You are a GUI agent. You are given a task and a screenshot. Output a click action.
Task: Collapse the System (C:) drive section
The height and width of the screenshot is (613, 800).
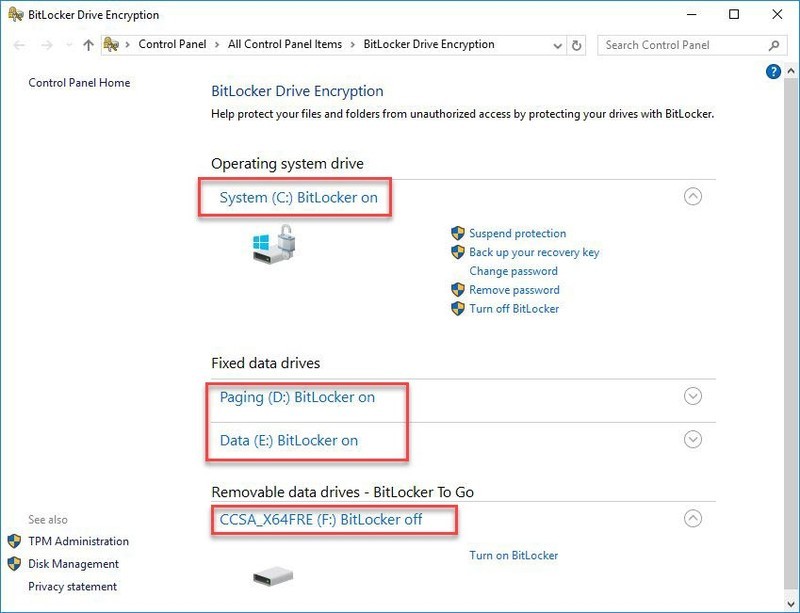coord(692,197)
